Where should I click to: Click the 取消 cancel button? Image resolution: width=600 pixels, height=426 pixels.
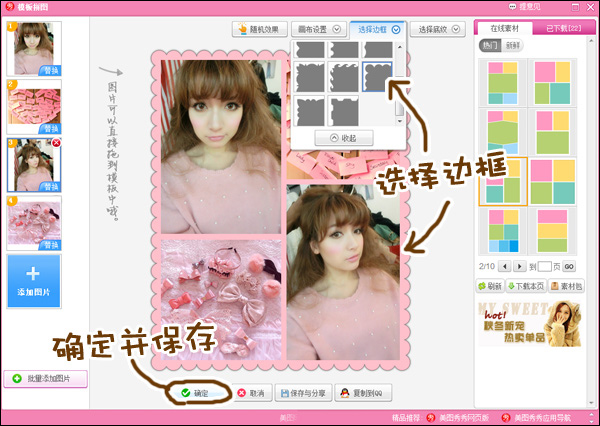(x=251, y=394)
